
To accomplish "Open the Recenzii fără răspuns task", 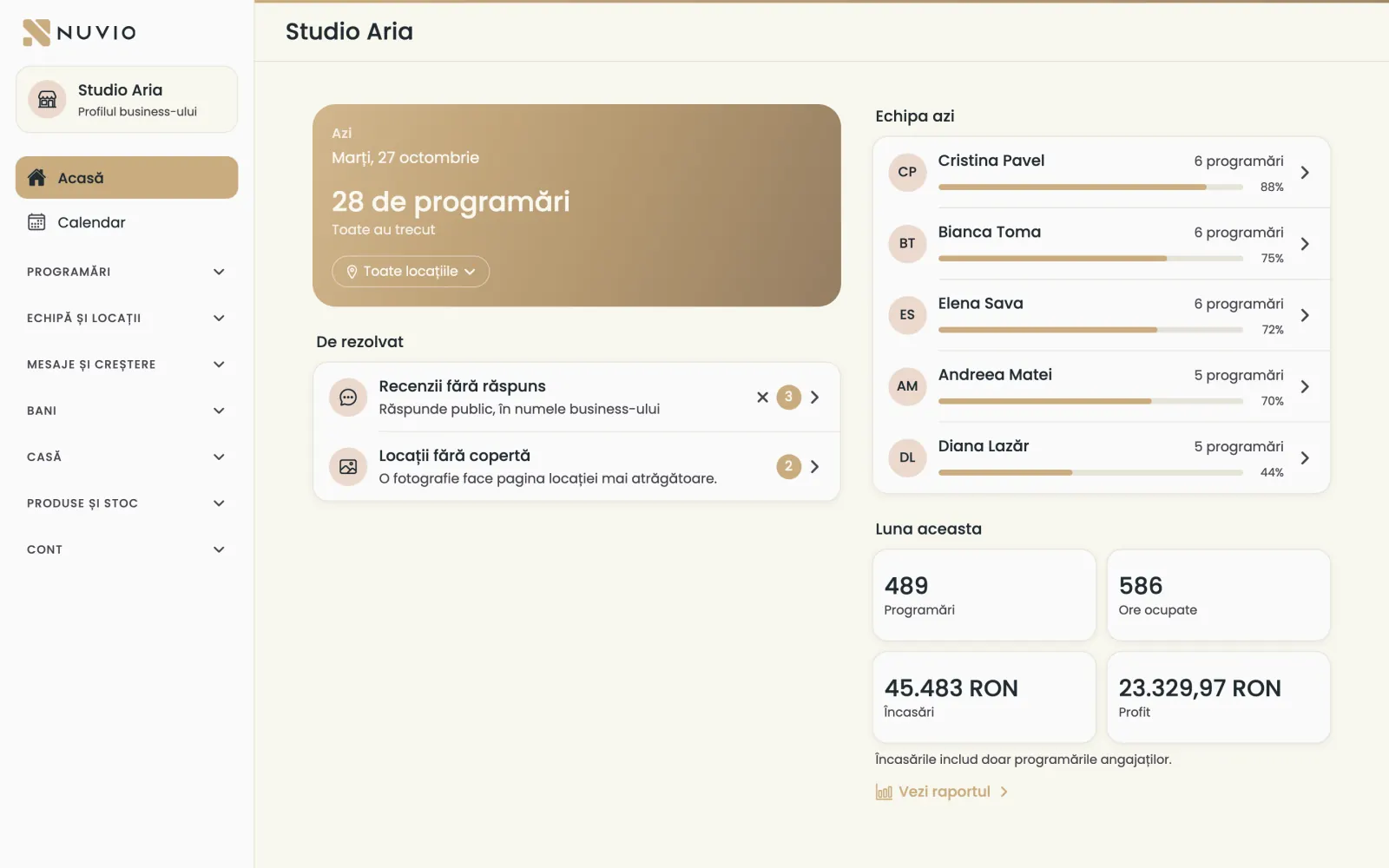I will (576, 398).
